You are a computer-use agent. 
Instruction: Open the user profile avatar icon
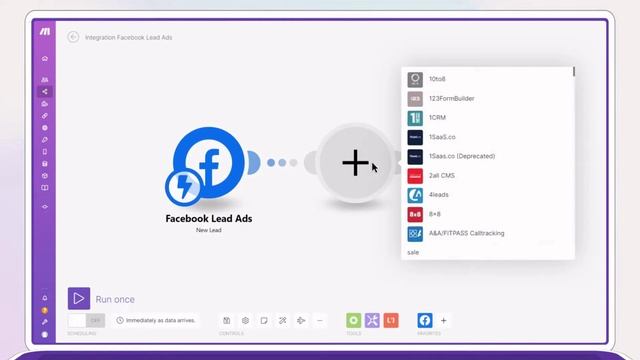point(45,335)
